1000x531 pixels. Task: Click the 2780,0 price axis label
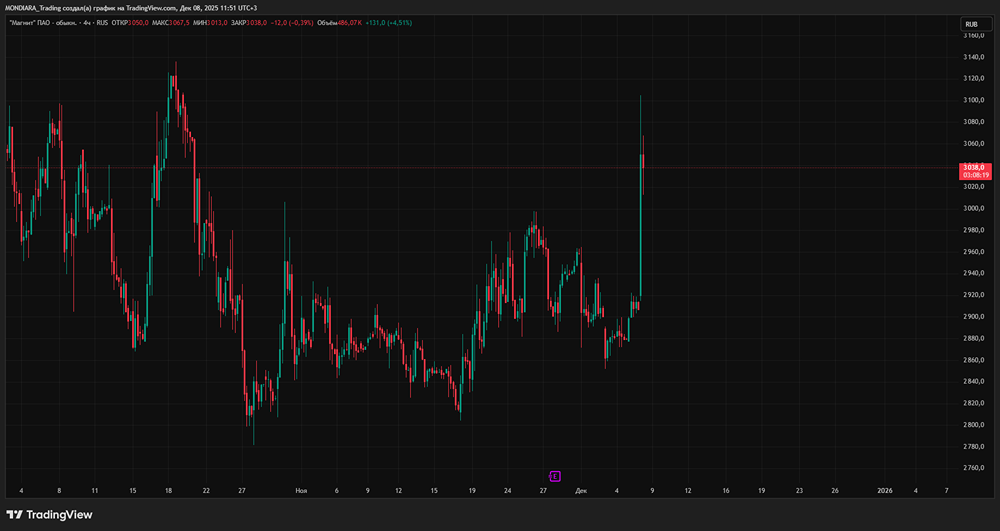(x=975, y=446)
